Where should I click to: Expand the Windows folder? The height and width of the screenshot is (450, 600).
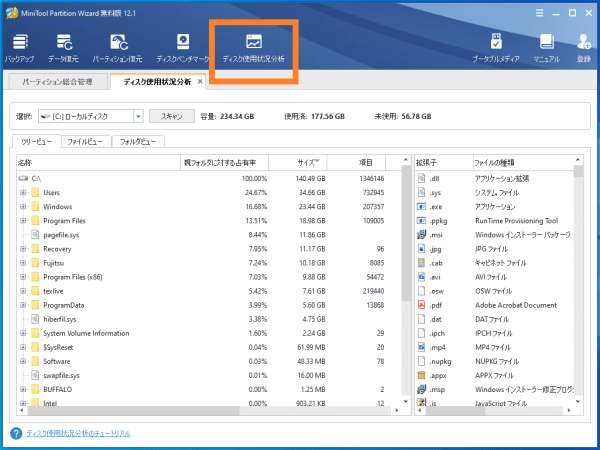tap(23, 207)
